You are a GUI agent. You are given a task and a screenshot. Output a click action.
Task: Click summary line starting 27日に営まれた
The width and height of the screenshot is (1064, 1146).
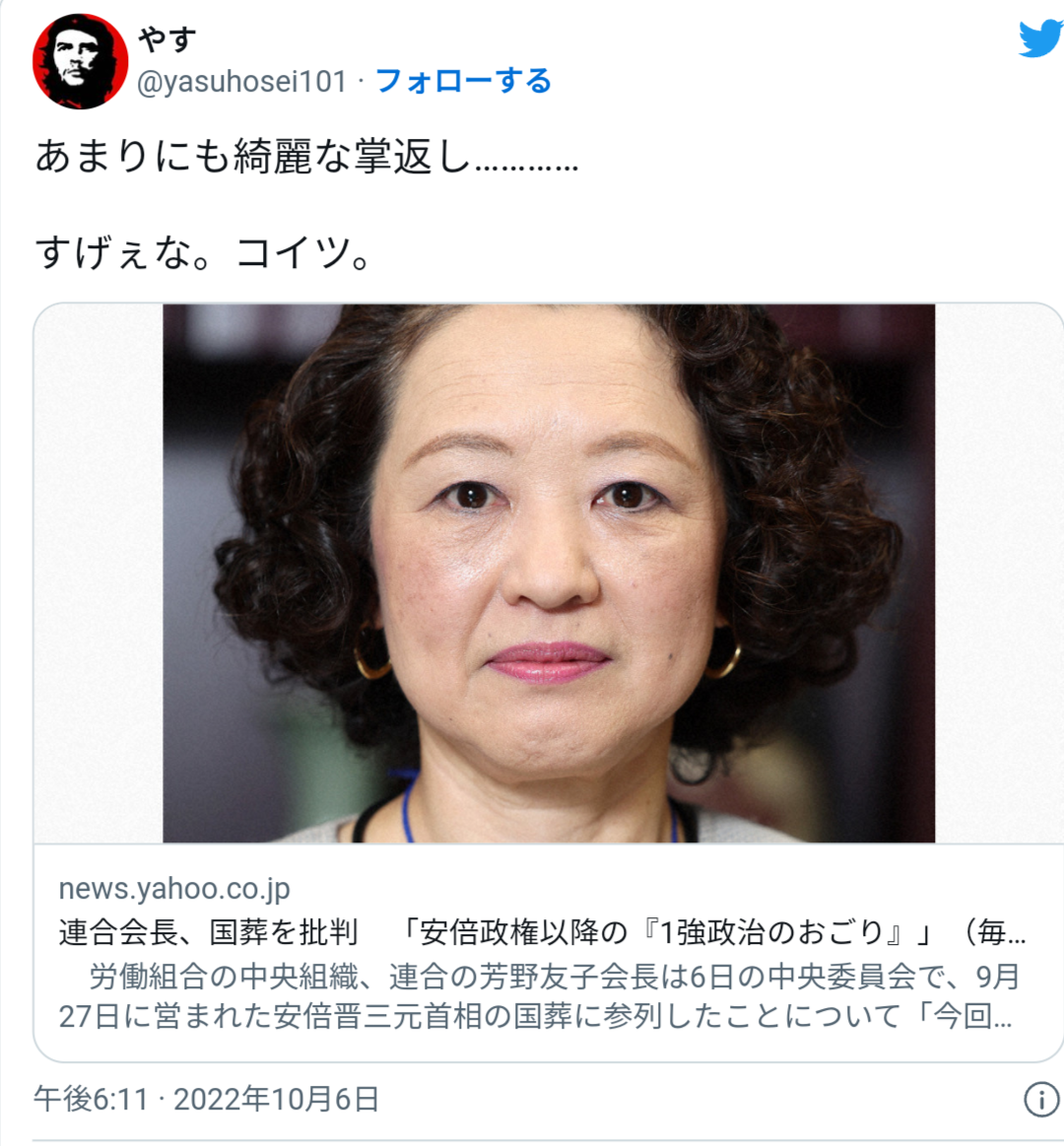point(535,1016)
